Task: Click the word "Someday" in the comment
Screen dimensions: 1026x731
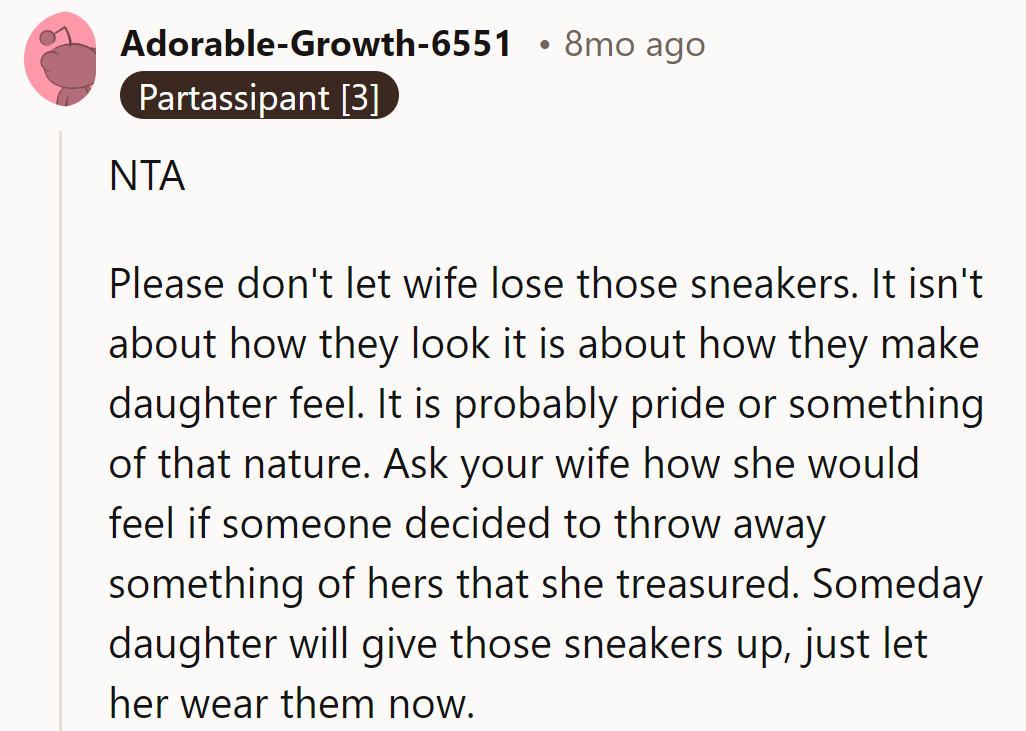Action: [x=897, y=585]
